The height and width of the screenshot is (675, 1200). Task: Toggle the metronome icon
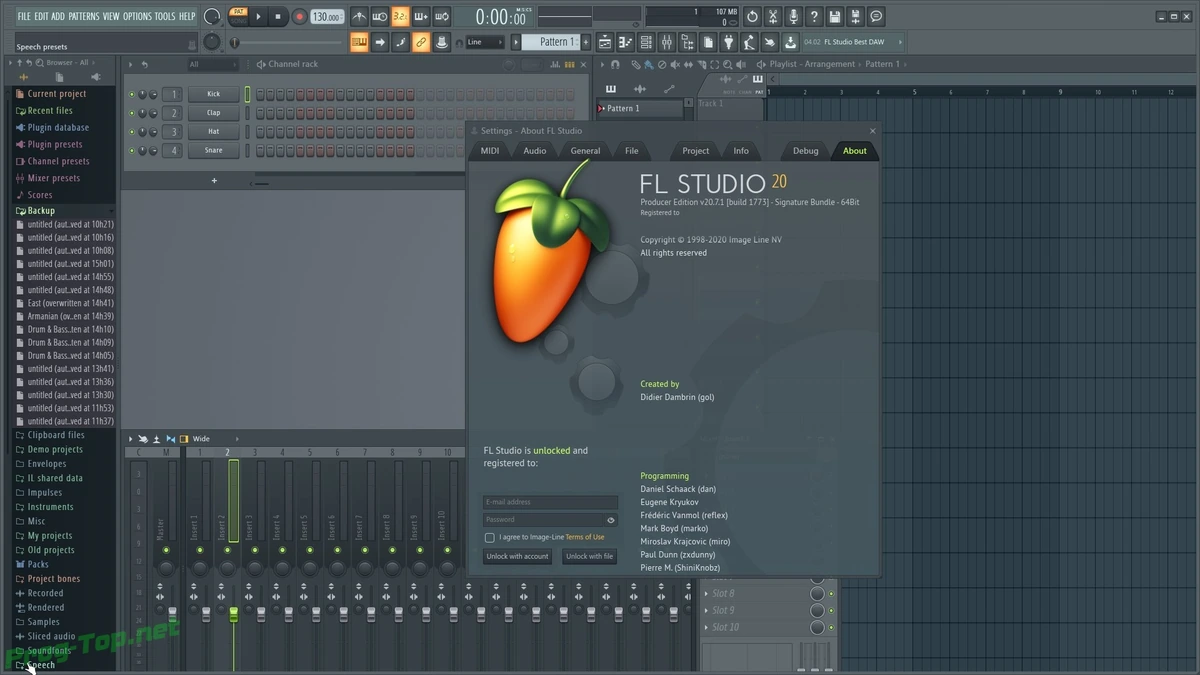click(359, 16)
